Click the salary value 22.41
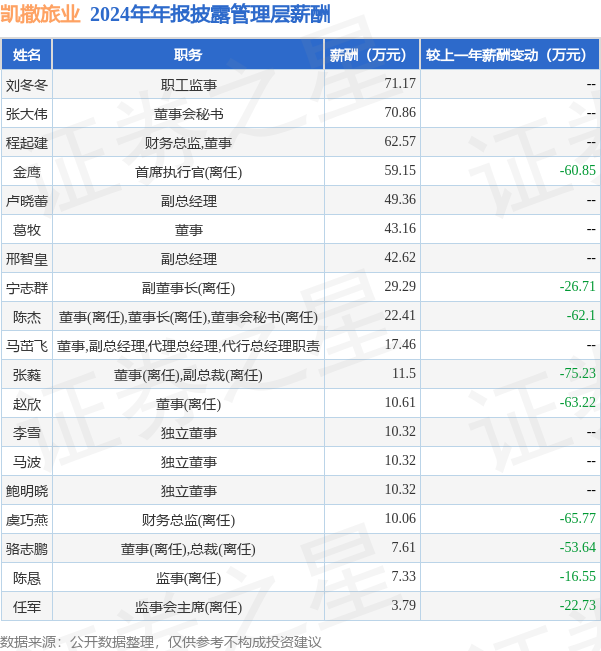The image size is (601, 651). point(400,316)
